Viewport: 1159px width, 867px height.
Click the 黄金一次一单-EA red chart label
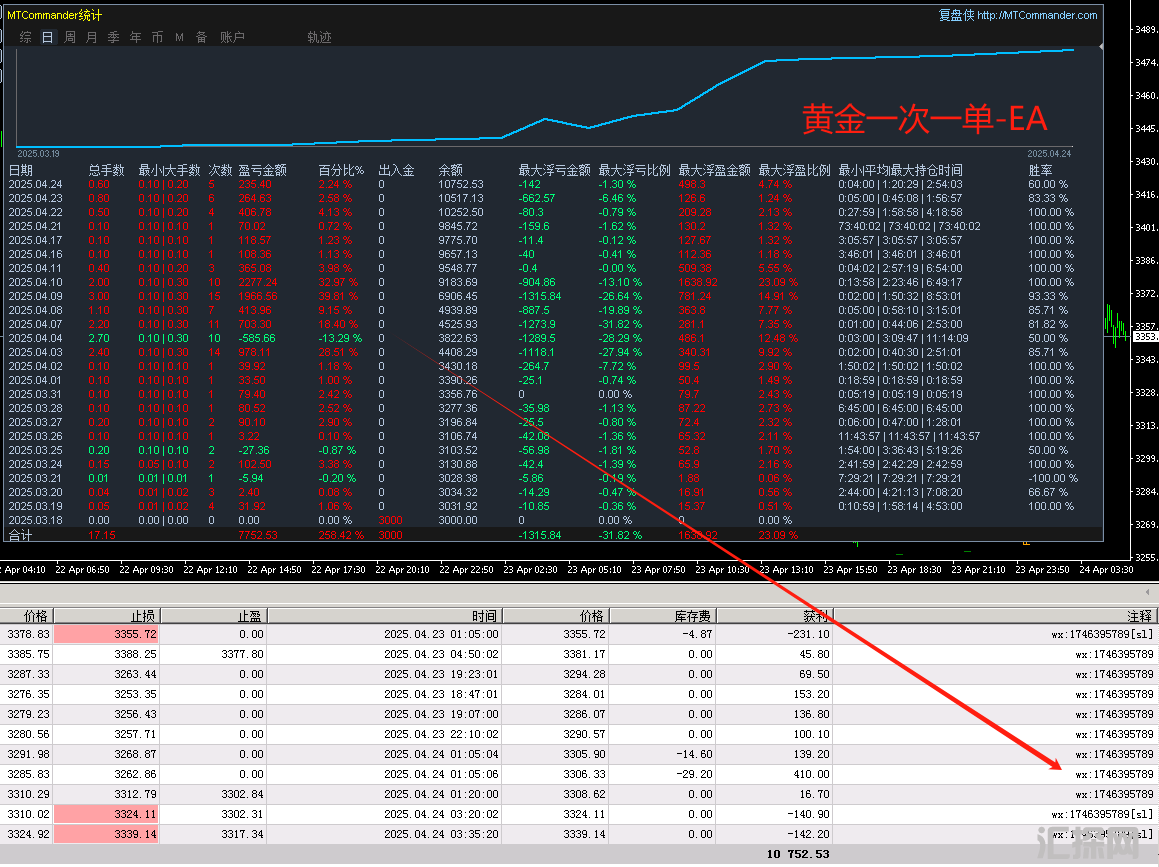click(x=925, y=119)
